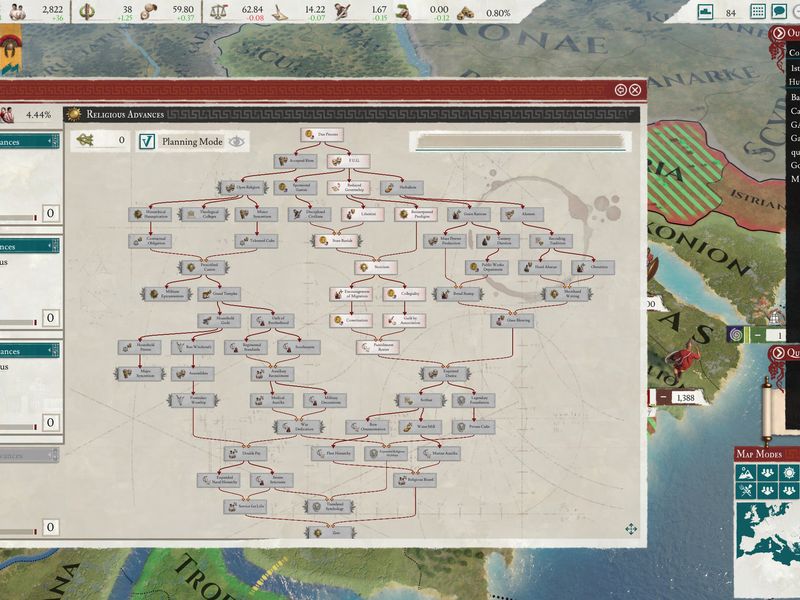Select the Fleet Hierarchy advance
This screenshot has width=800, height=600.
(332, 454)
